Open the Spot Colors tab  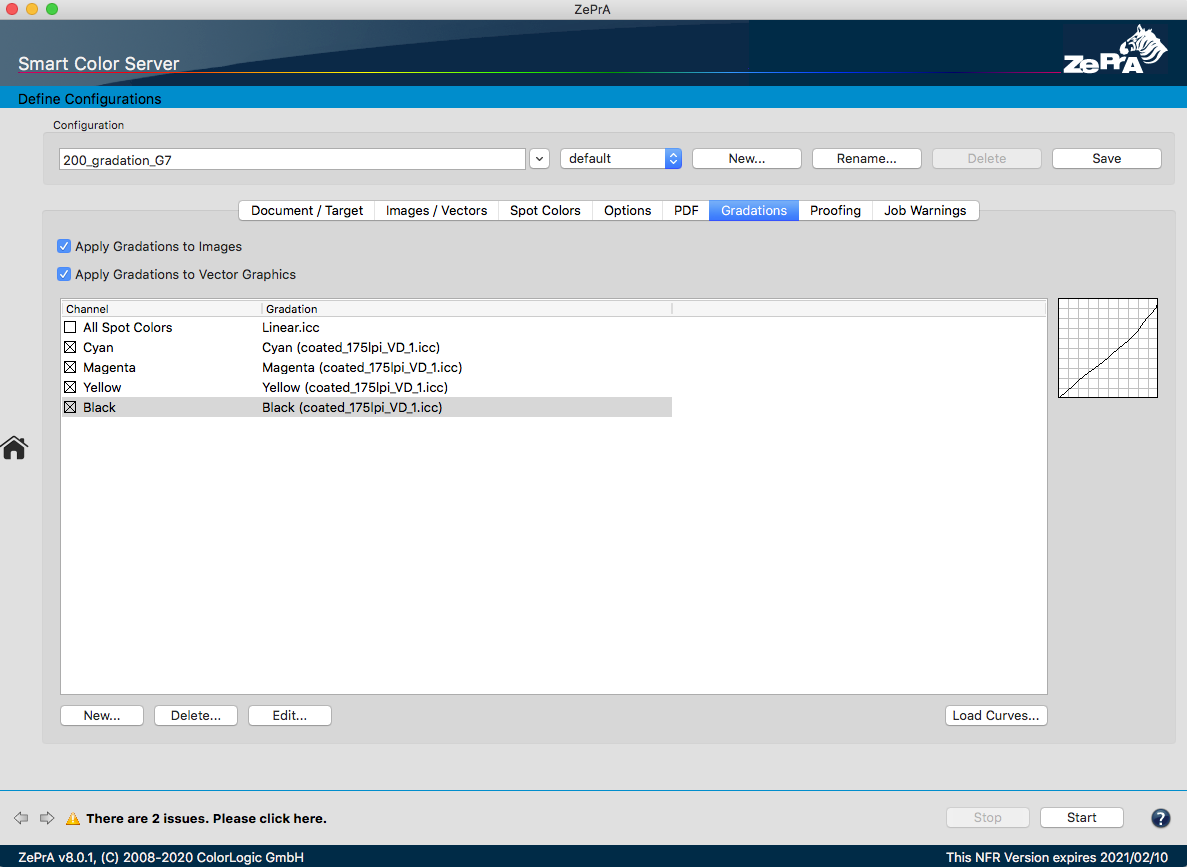[x=545, y=211]
